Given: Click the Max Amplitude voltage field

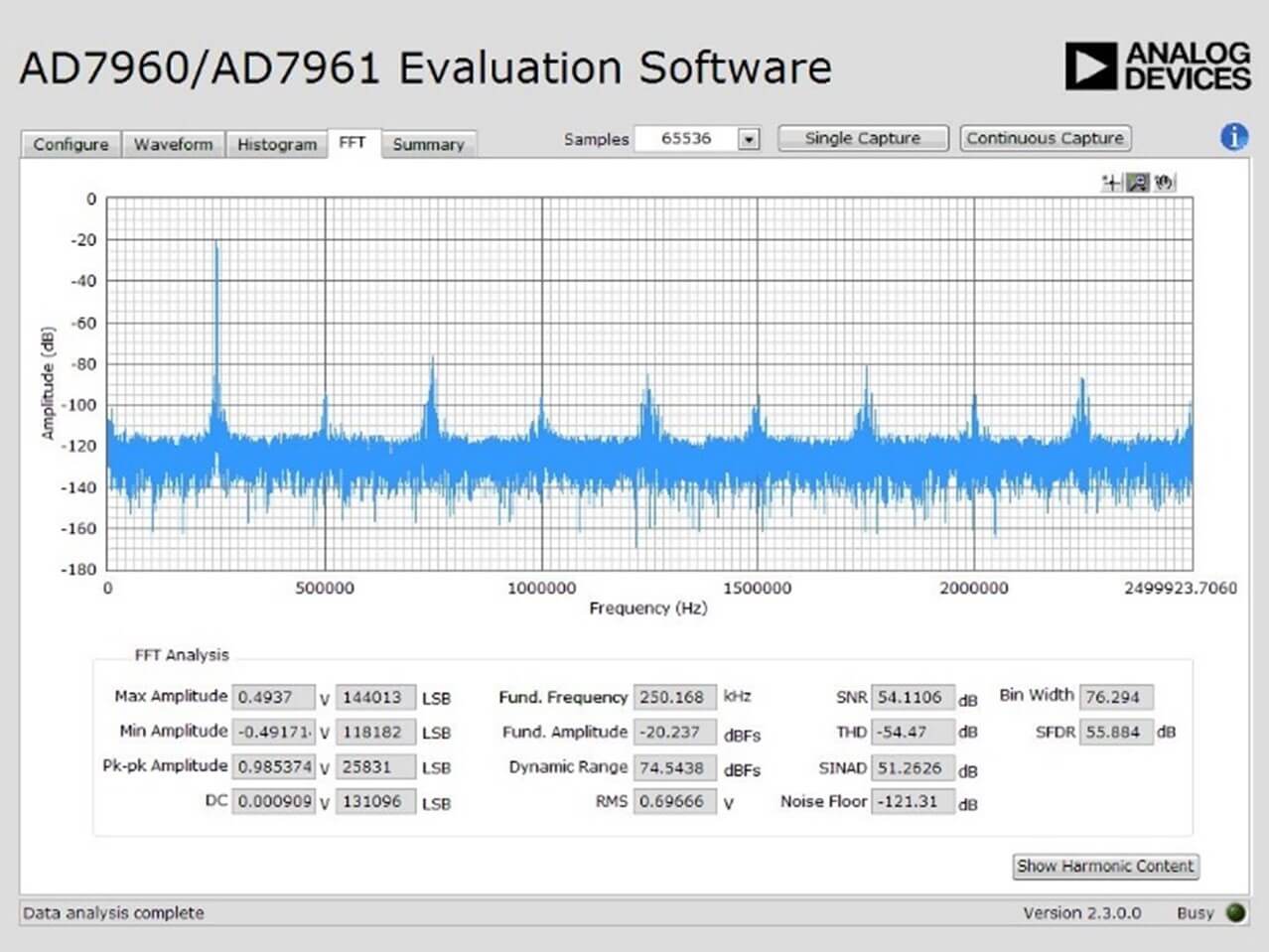Looking at the screenshot, I should [273, 697].
